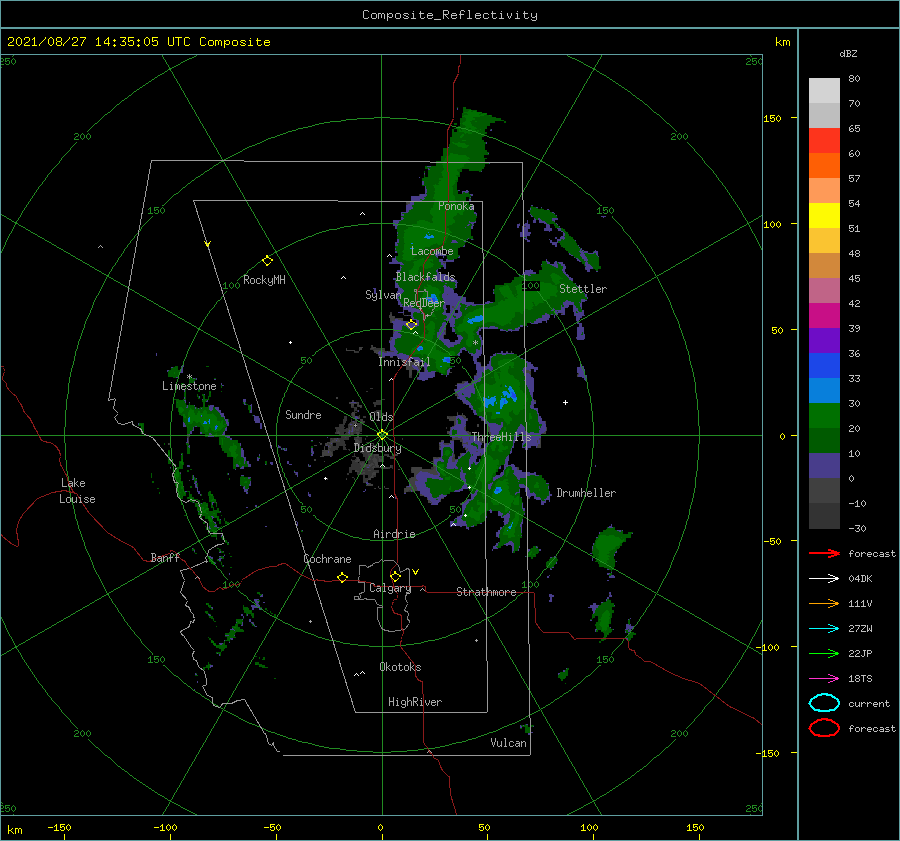Click the -30 value in dBZ scale
This screenshot has width=900, height=841.
click(x=858, y=528)
